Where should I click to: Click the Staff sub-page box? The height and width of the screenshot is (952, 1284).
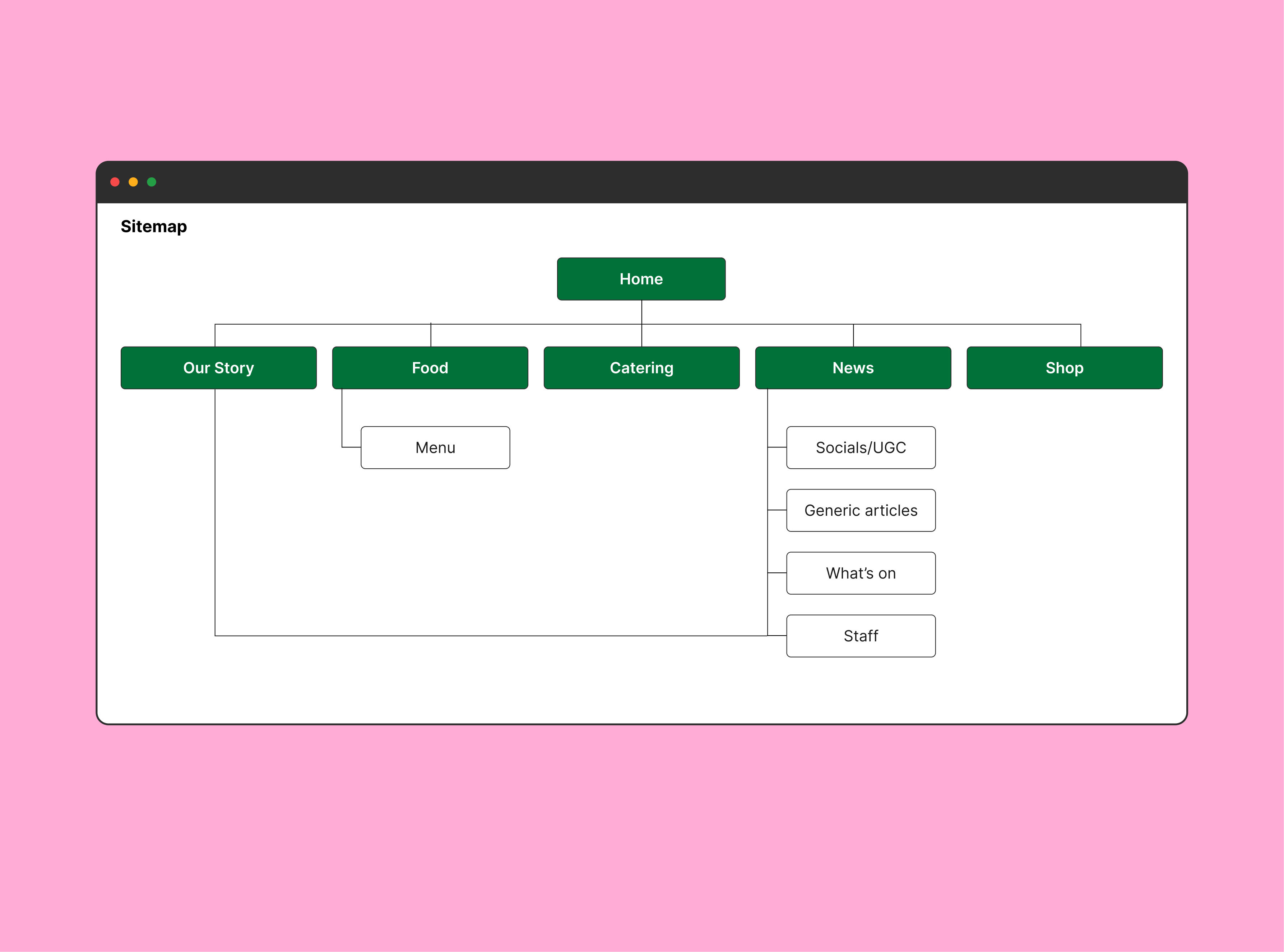tap(861, 636)
